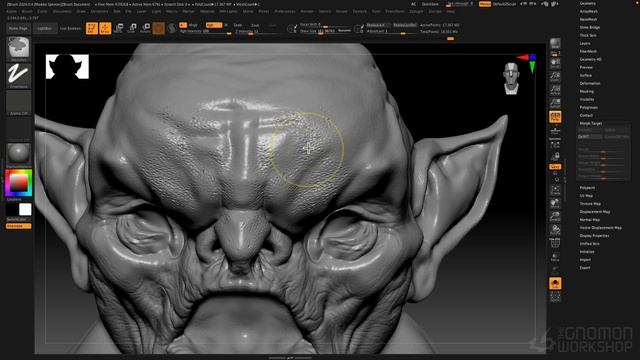Image resolution: width=640 pixels, height=360 pixels.
Task: Click the Local symmetry lock icon
Action: pos(555,157)
